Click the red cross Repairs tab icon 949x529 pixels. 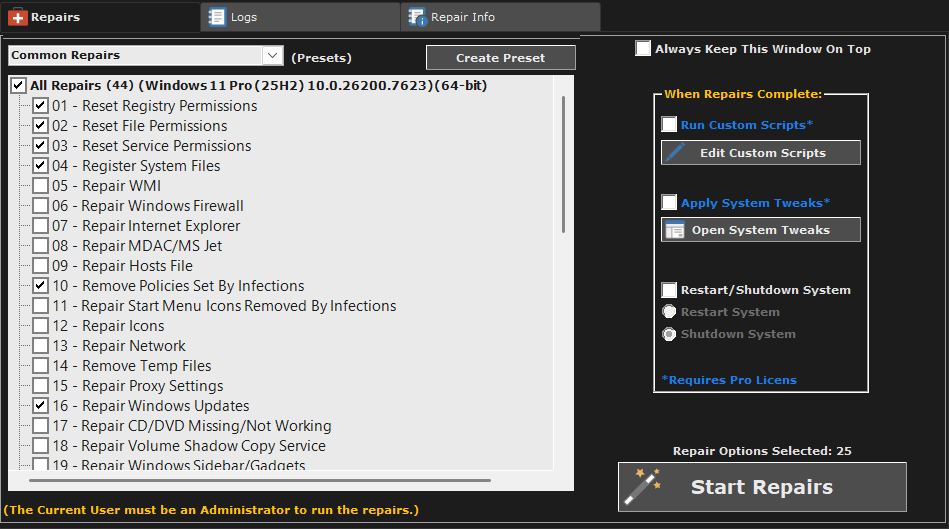pyautogui.click(x=17, y=17)
